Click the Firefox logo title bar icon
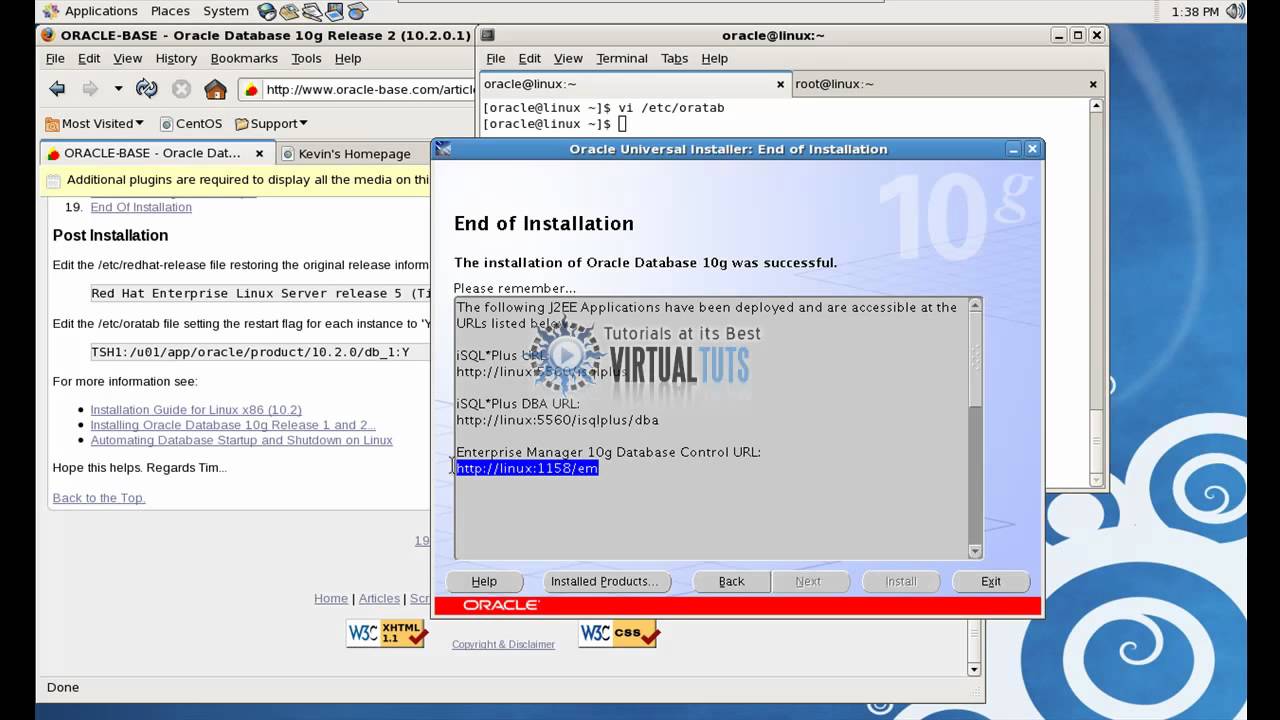 47,35
